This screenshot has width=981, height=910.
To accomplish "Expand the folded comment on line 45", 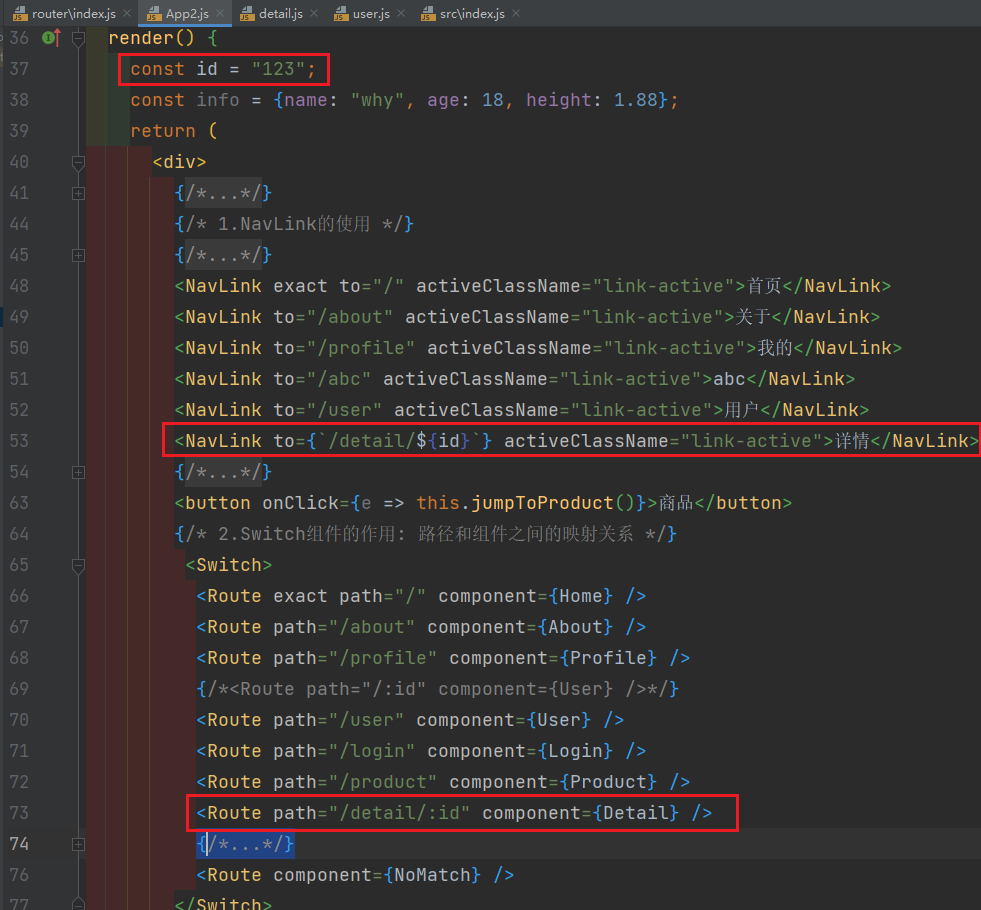I will coord(78,255).
